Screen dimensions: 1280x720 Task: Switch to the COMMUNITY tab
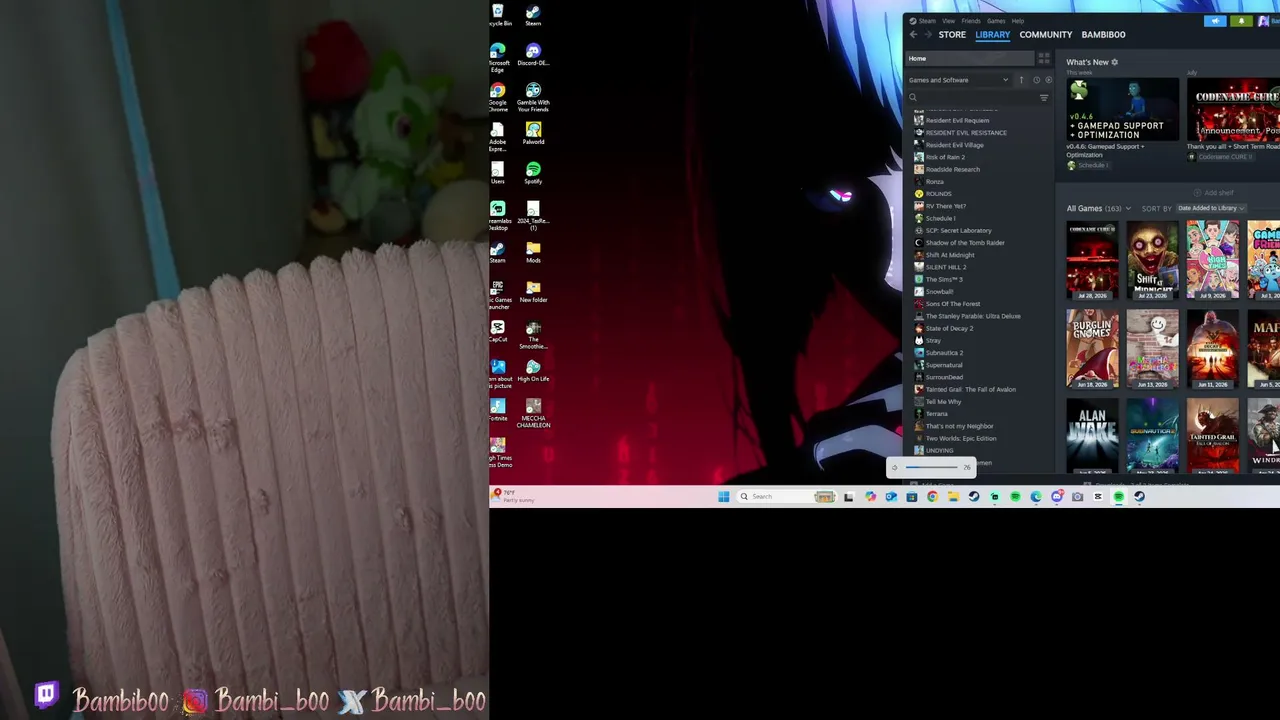point(1046,35)
